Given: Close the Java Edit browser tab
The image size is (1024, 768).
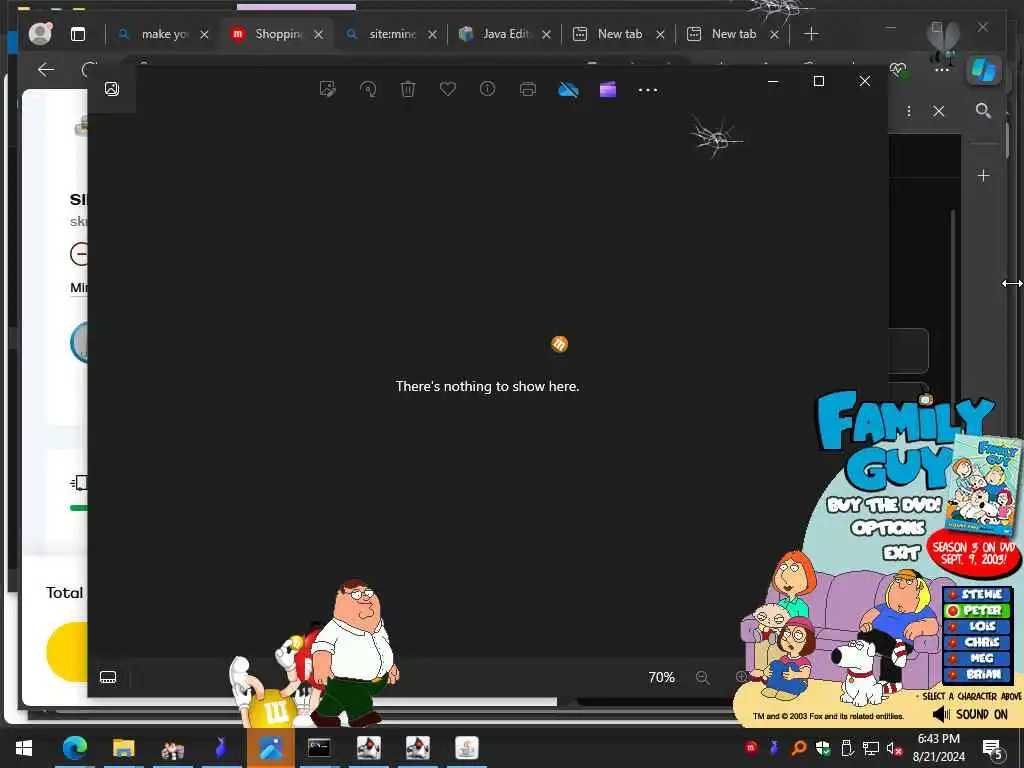Looking at the screenshot, I should coord(546,35).
